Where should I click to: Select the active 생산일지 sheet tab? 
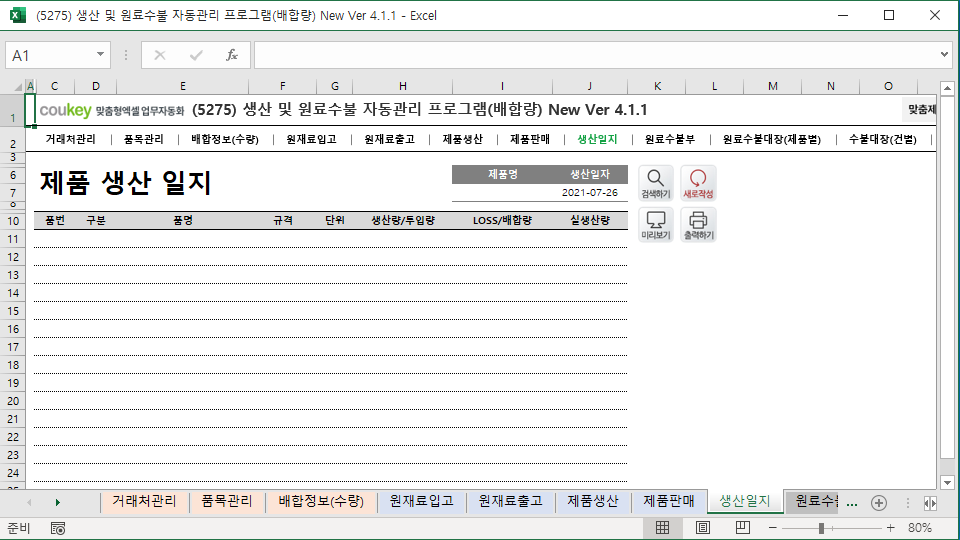click(744, 501)
